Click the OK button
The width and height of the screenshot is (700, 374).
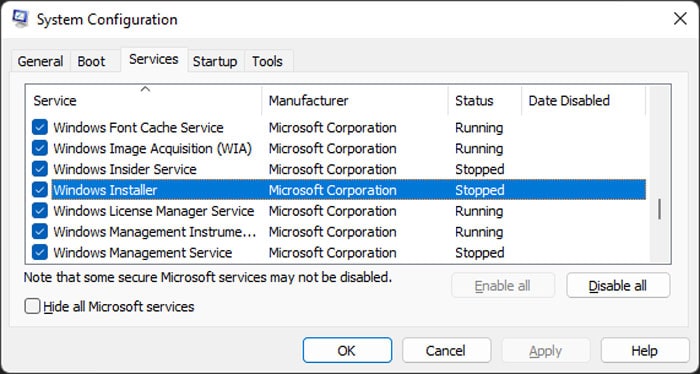(x=347, y=351)
